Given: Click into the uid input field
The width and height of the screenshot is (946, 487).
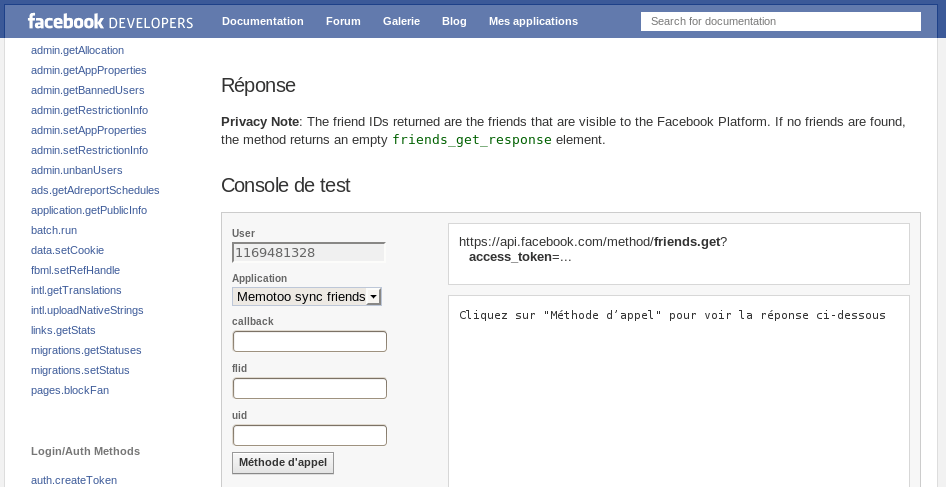Looking at the screenshot, I should pos(310,435).
